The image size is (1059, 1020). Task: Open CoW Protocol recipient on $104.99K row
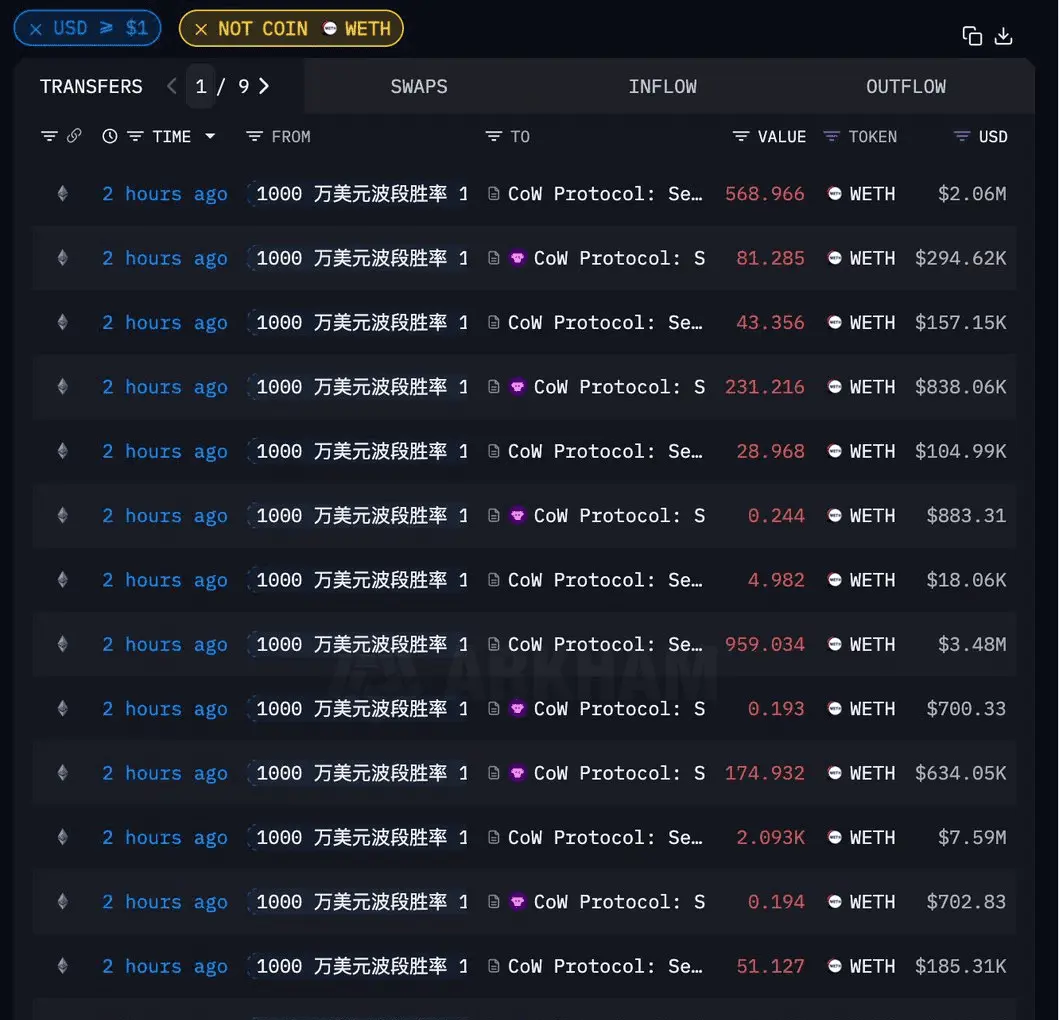pyautogui.click(x=605, y=451)
